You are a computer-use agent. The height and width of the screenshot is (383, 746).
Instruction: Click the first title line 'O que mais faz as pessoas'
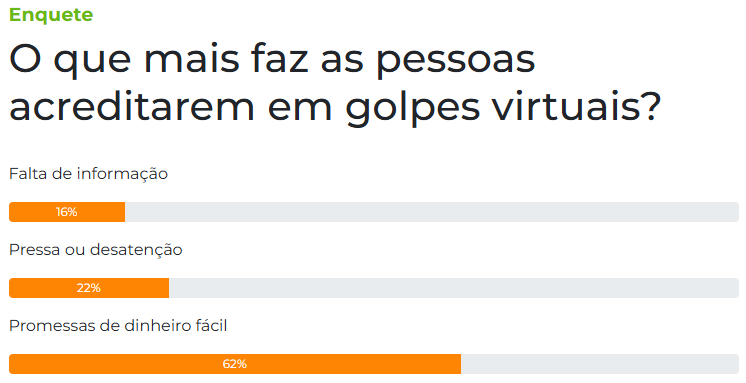[272, 61]
